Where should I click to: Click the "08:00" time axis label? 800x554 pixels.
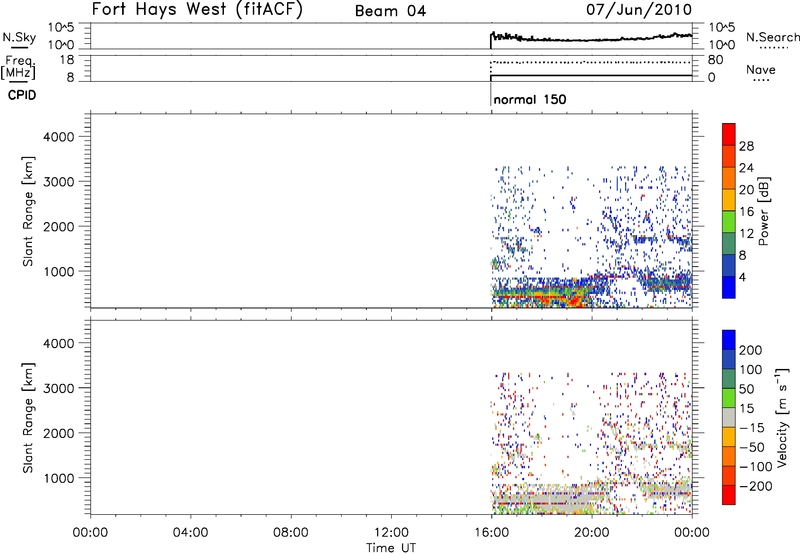point(291,533)
